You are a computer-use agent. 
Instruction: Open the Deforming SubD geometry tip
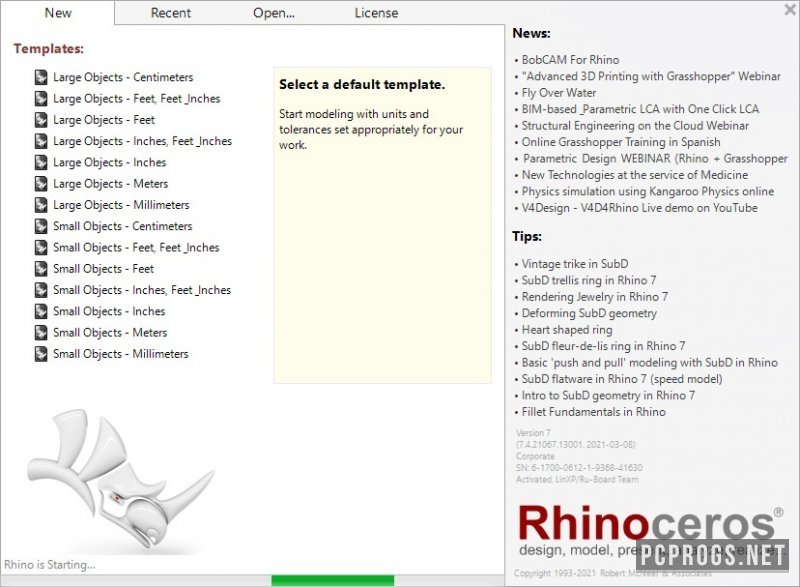click(589, 314)
